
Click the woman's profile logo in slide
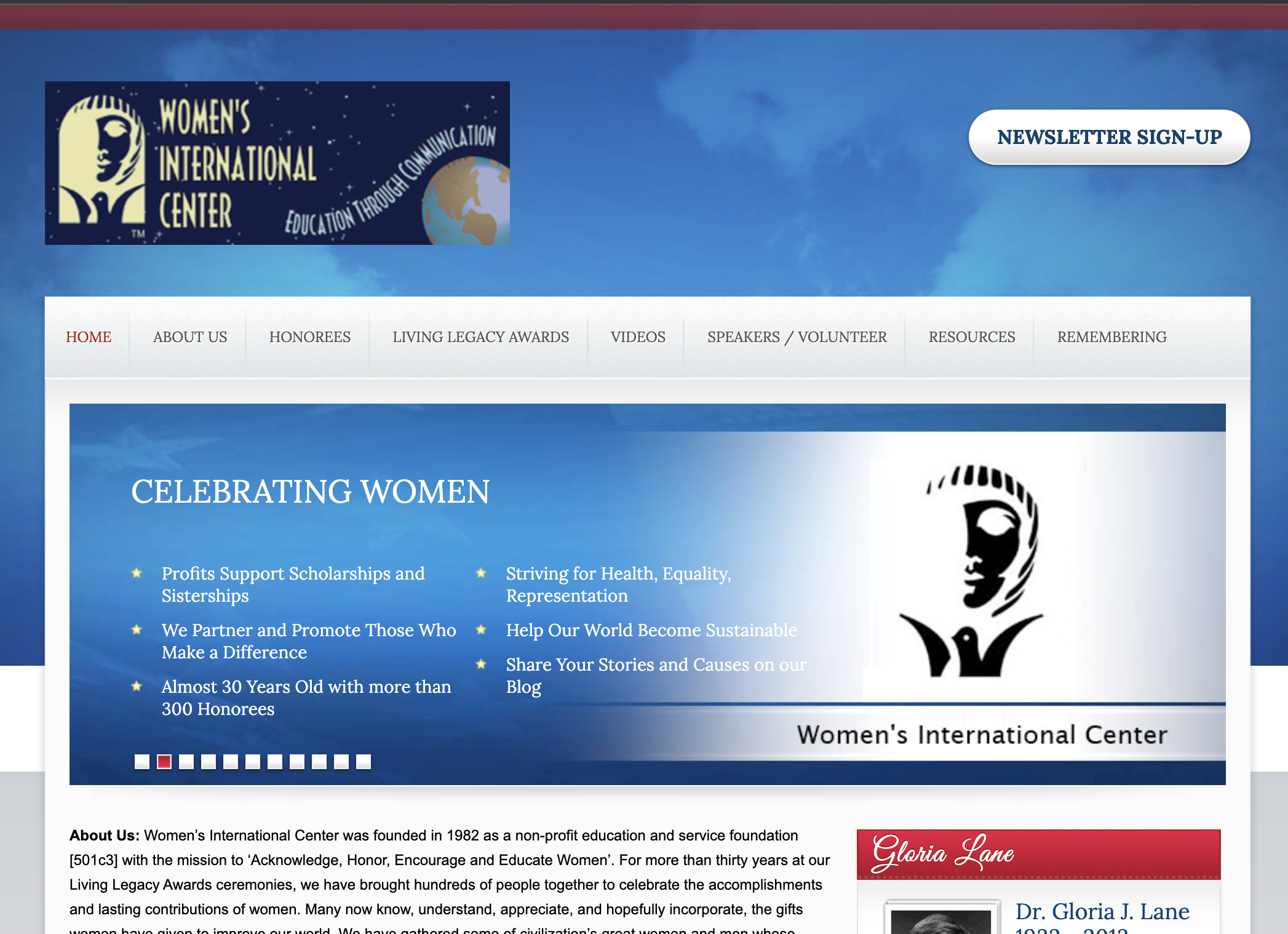coord(972,571)
